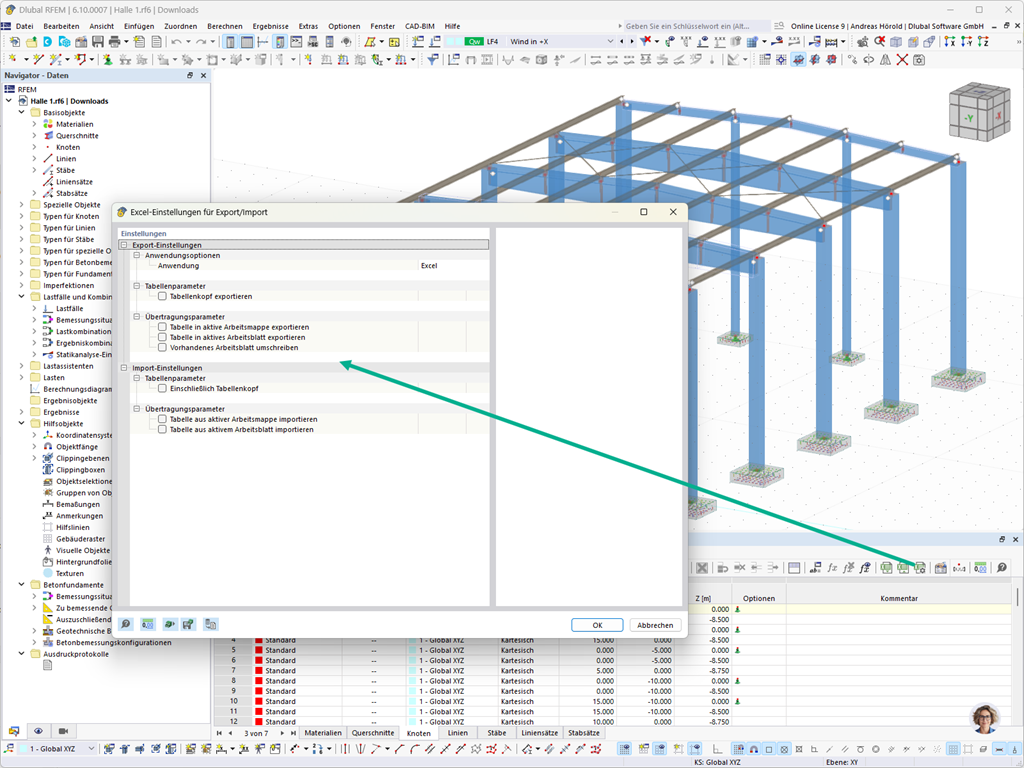Select Clippingboxen in navigator tree
1024x768 pixels.
[x=80, y=470]
